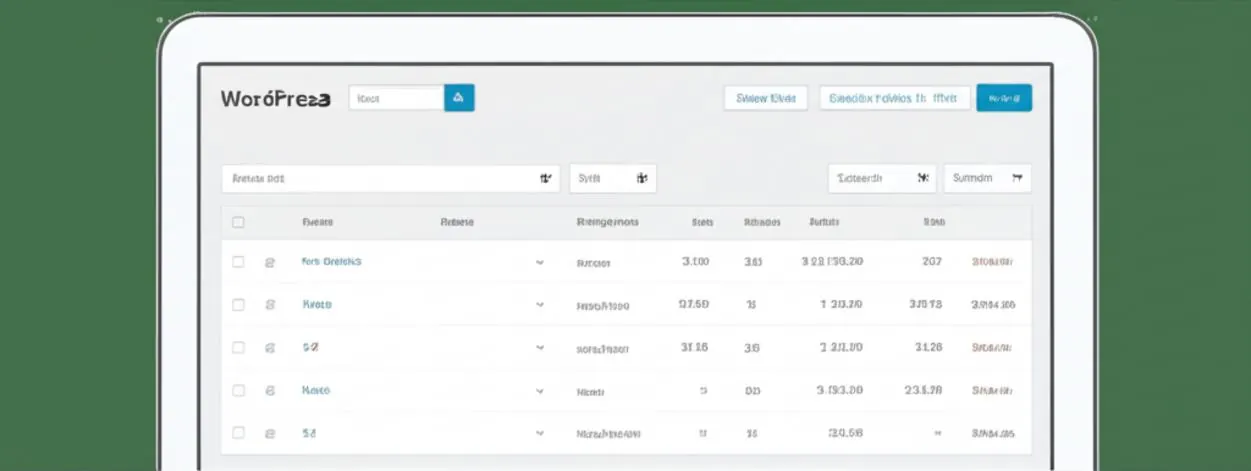Click the WordPress logo text
1251x471 pixels.
275,99
